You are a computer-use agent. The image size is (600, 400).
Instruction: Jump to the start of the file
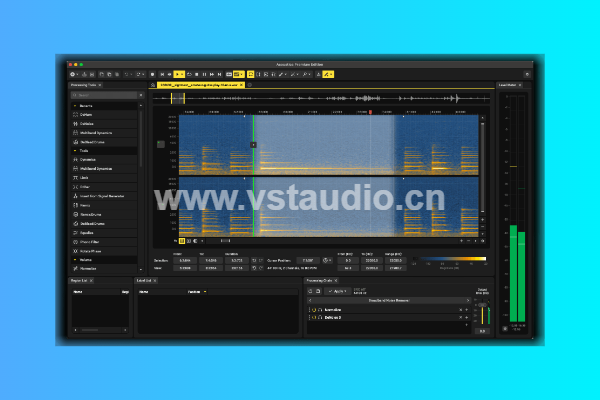tap(162, 74)
